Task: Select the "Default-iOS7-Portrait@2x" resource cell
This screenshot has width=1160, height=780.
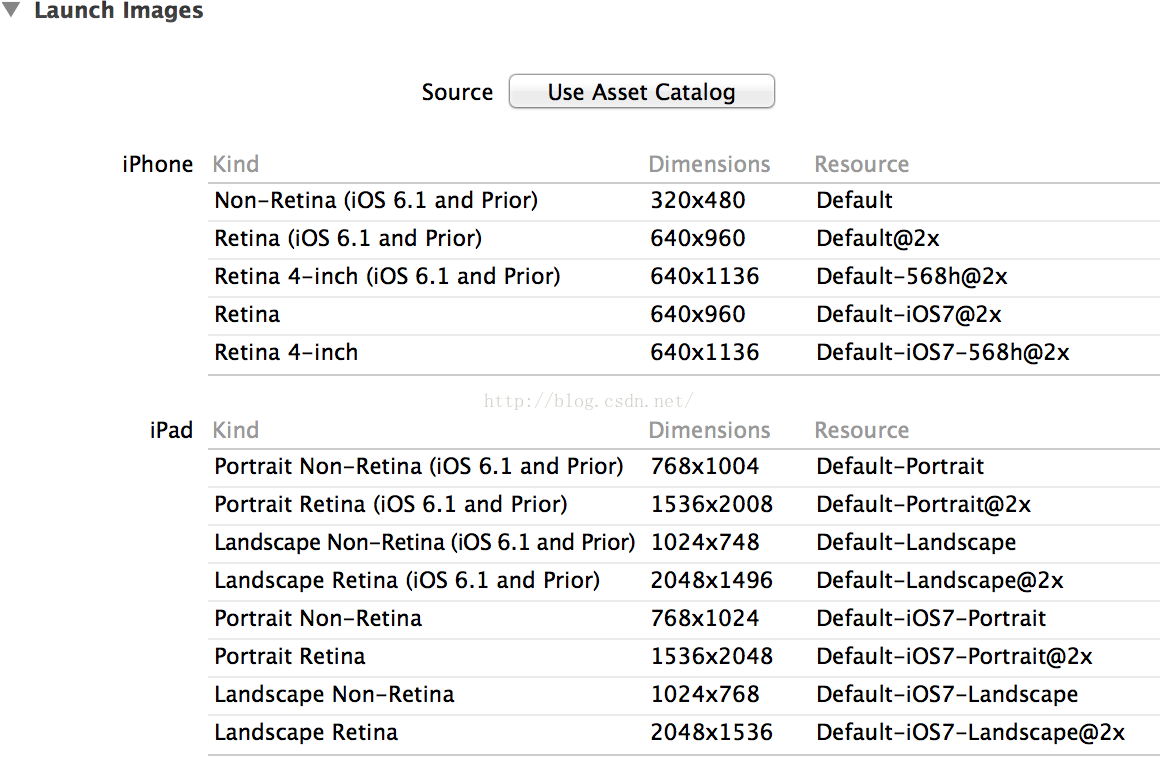Action: tap(955, 656)
